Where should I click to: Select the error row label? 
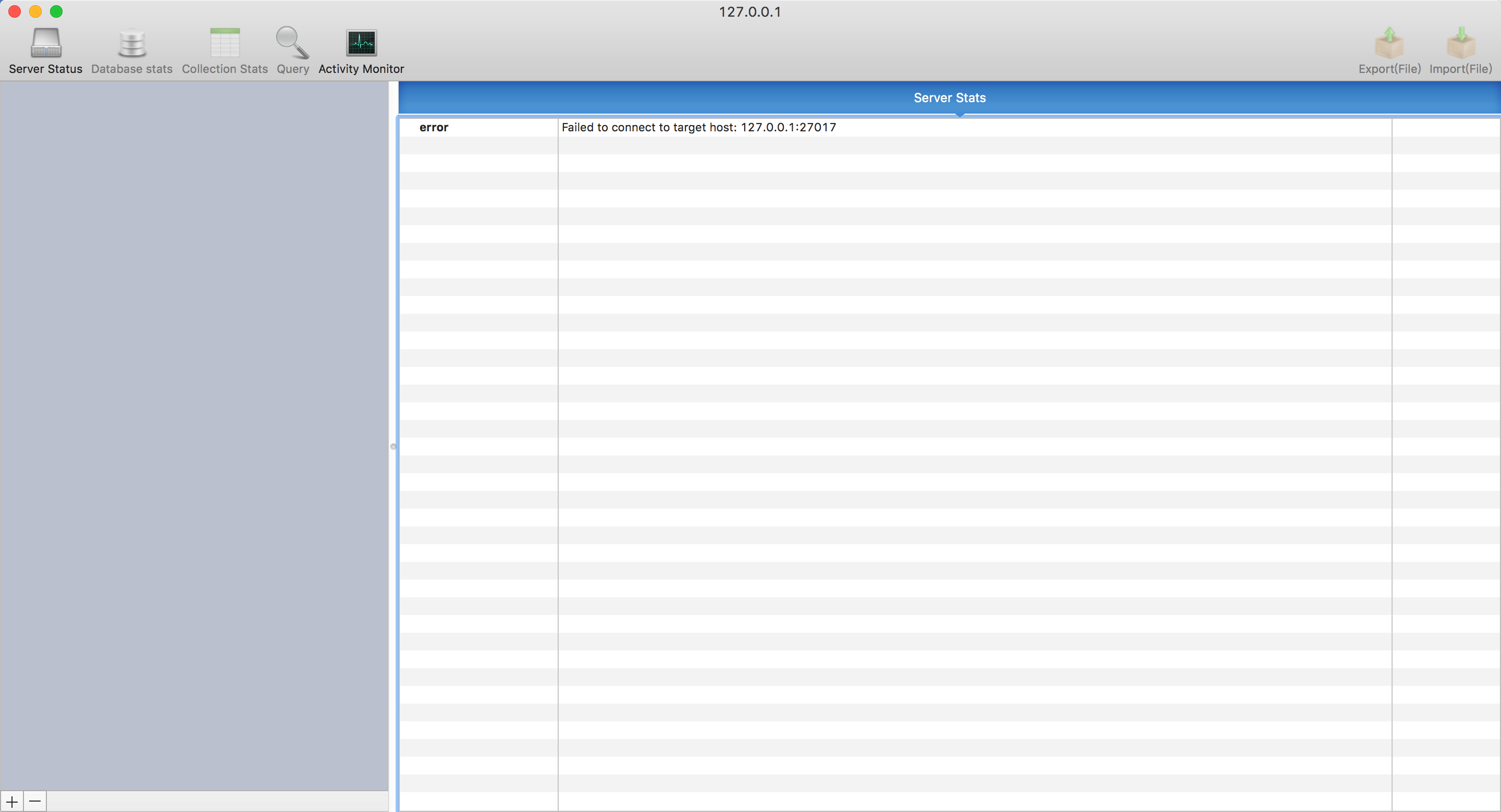tap(434, 128)
